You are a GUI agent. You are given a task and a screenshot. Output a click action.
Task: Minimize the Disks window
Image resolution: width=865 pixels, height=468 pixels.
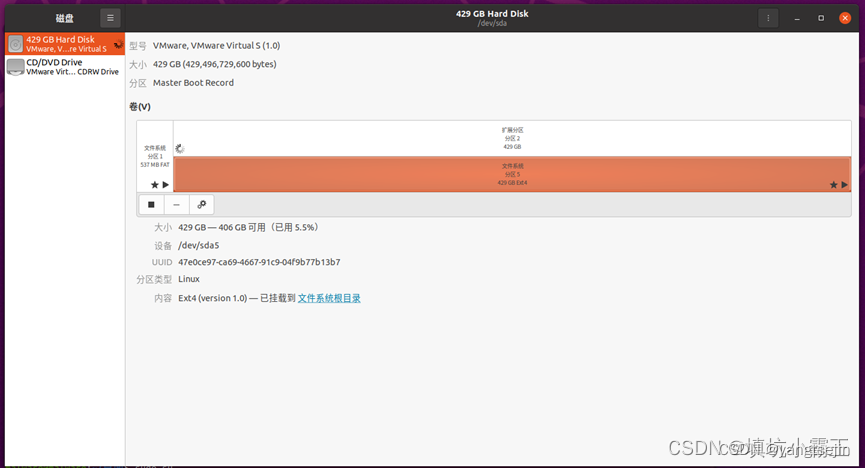coord(797,18)
